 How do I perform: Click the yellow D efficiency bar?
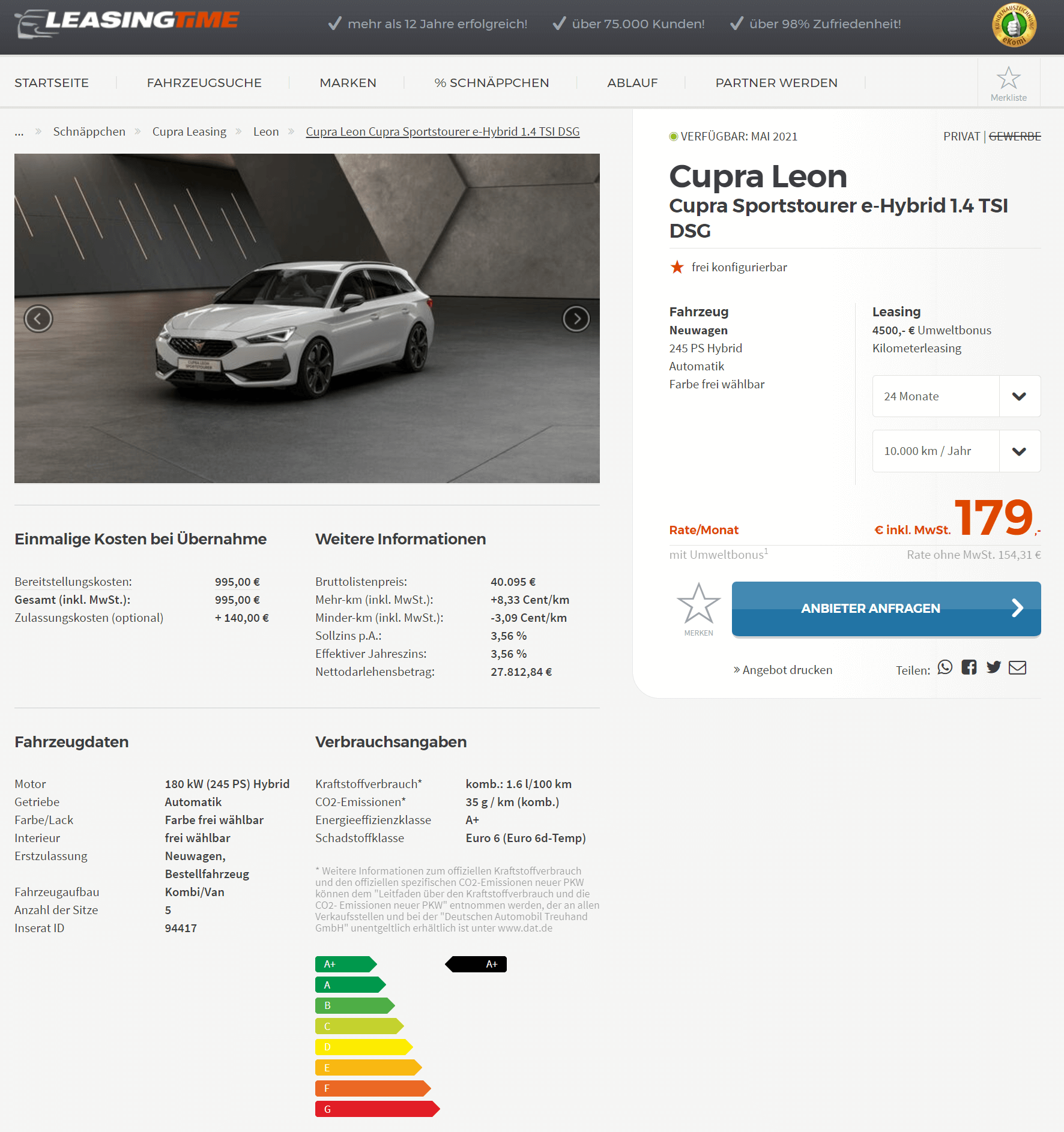[x=364, y=1047]
